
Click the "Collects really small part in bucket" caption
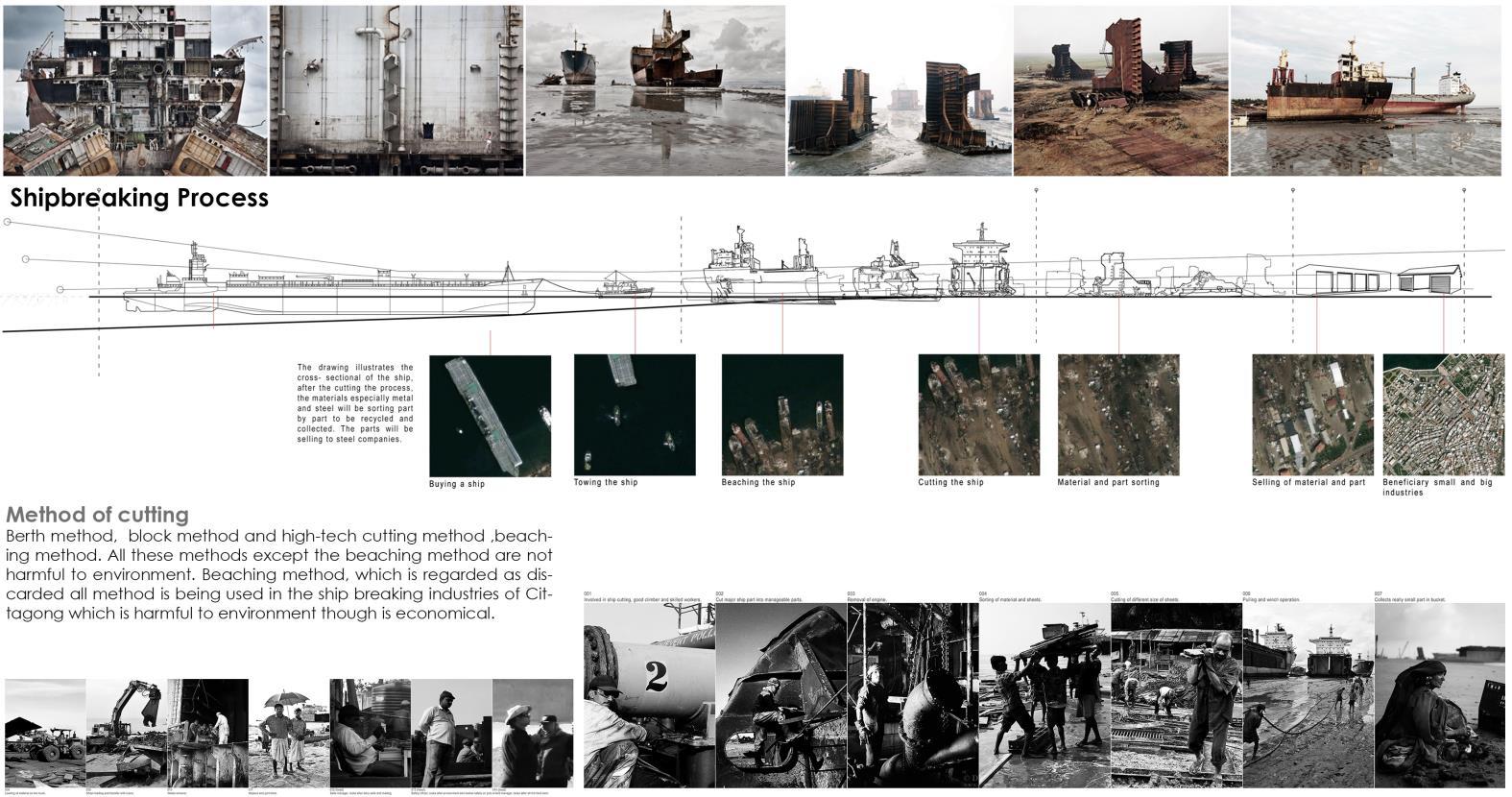click(1410, 599)
